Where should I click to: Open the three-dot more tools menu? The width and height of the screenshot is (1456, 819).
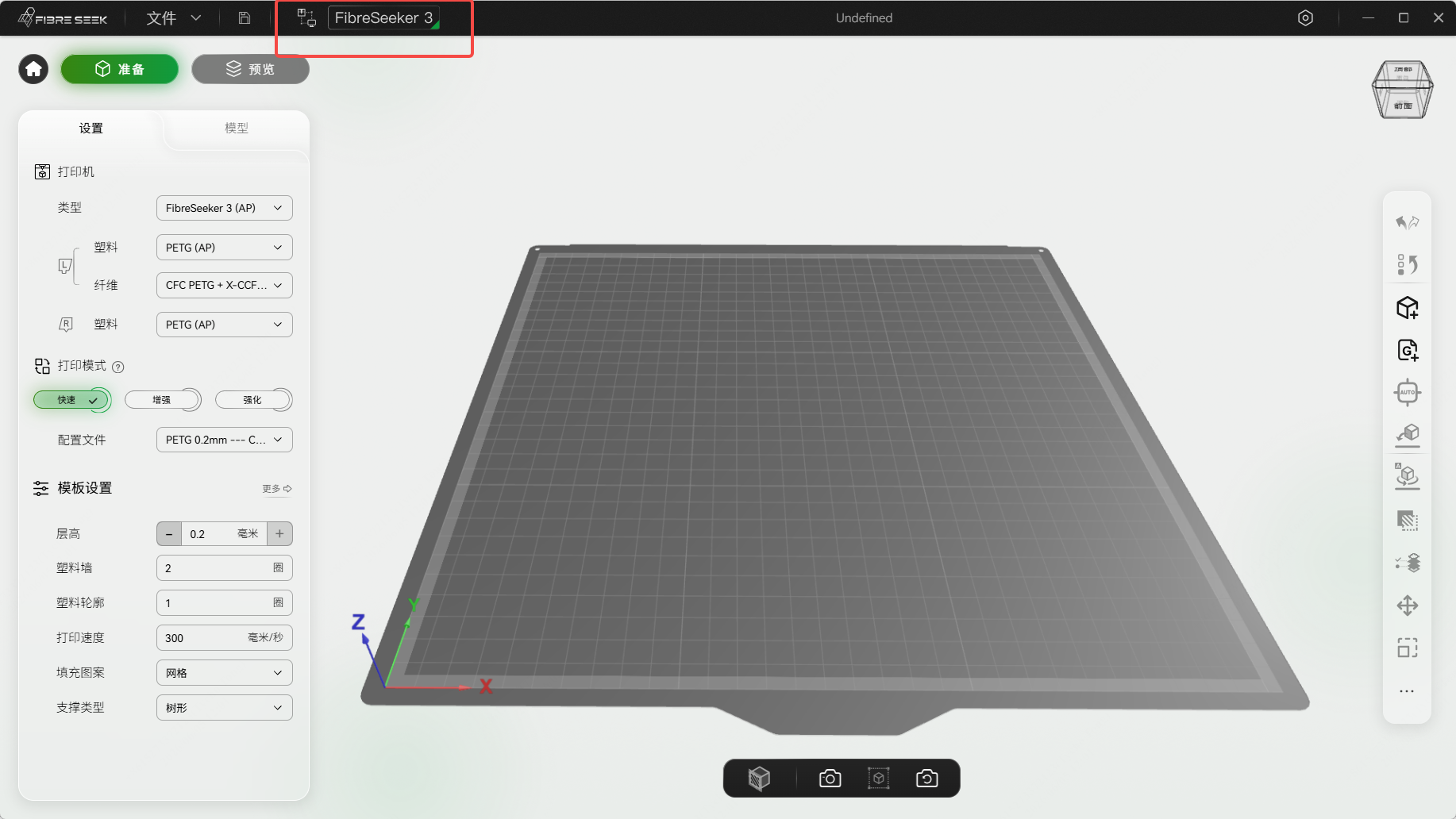1407,691
